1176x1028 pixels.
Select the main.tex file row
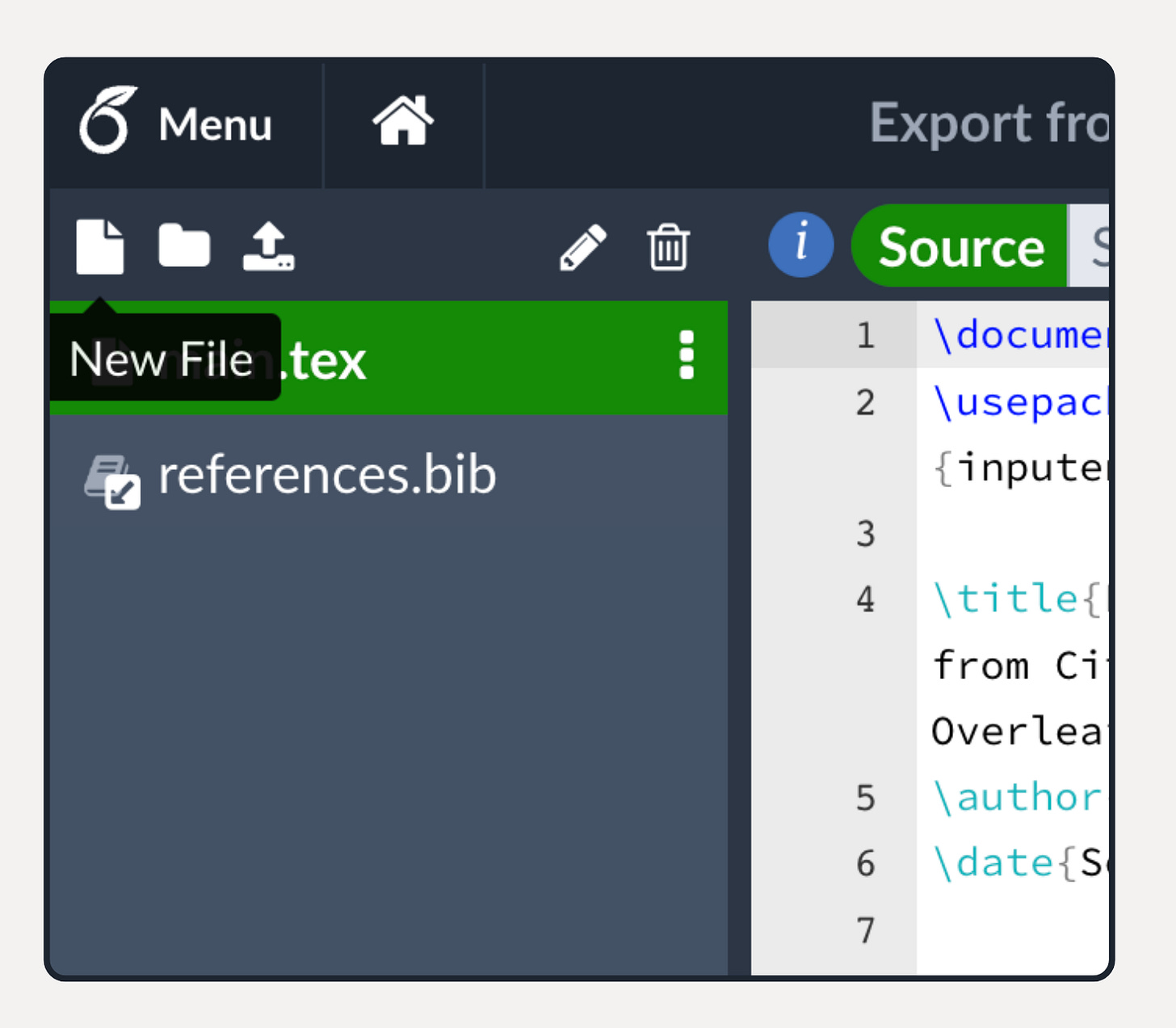388,358
